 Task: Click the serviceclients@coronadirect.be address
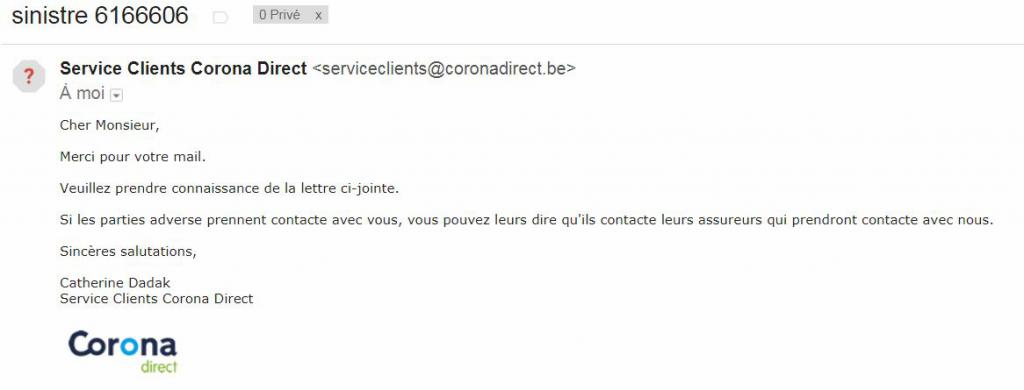444,69
